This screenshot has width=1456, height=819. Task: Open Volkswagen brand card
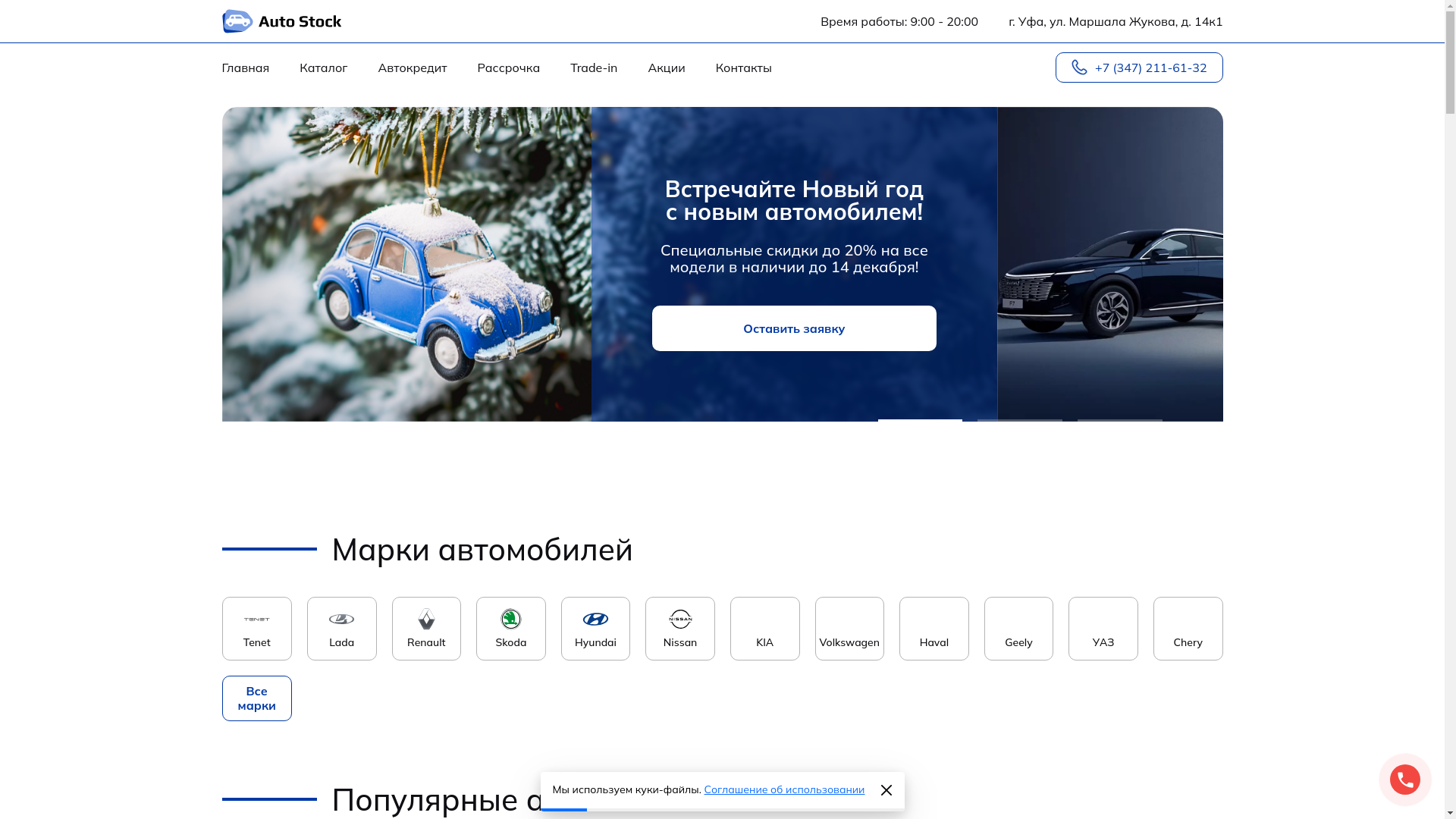coord(849,629)
